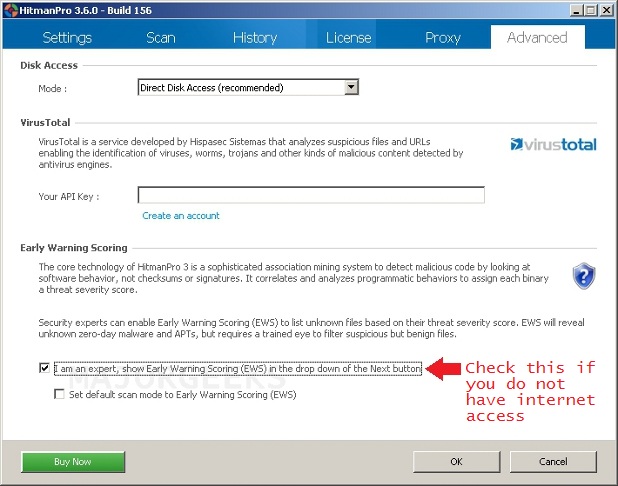The width and height of the screenshot is (618, 486).
Task: Click the Direct Disk Access combo box
Action: 248,88
